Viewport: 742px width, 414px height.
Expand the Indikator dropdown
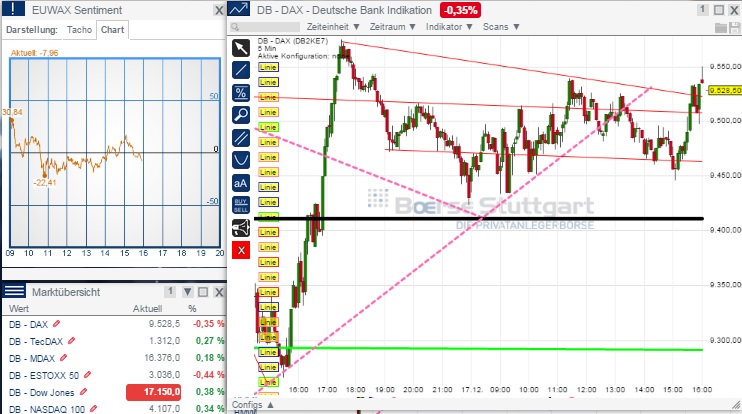click(x=445, y=29)
